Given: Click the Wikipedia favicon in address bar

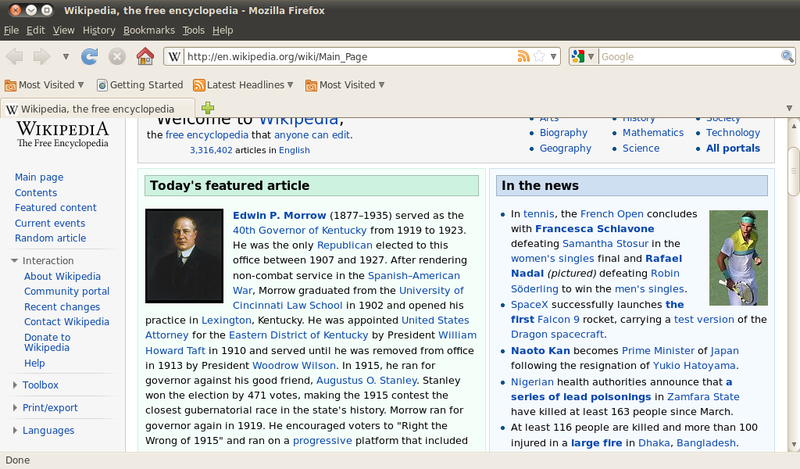Looking at the screenshot, I should pyautogui.click(x=174, y=57).
